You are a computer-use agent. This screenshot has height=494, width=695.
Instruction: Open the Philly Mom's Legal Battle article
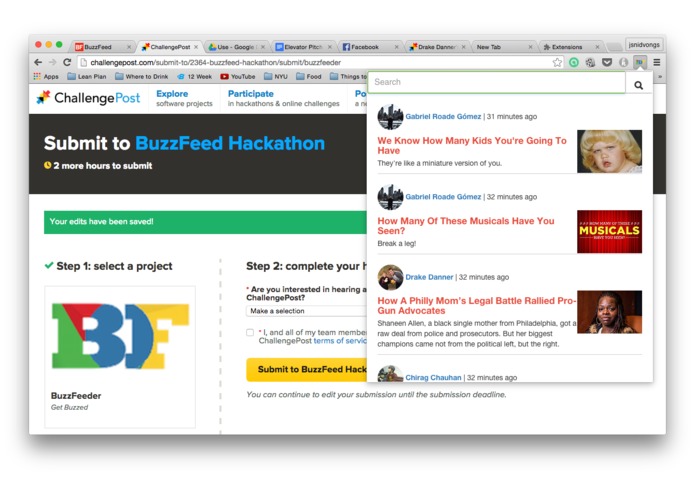coord(476,306)
